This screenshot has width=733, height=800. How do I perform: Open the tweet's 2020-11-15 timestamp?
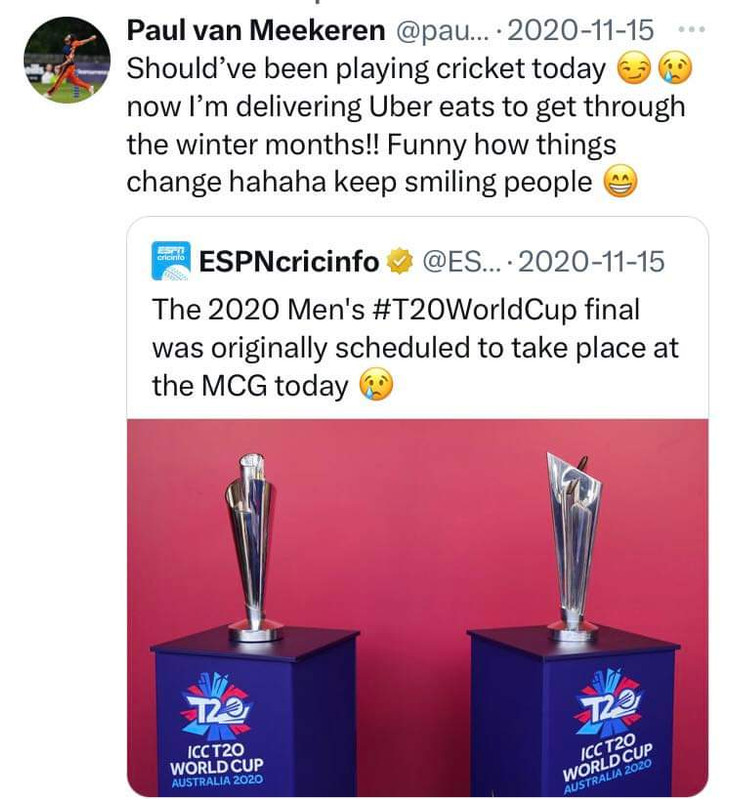pyautogui.click(x=580, y=30)
